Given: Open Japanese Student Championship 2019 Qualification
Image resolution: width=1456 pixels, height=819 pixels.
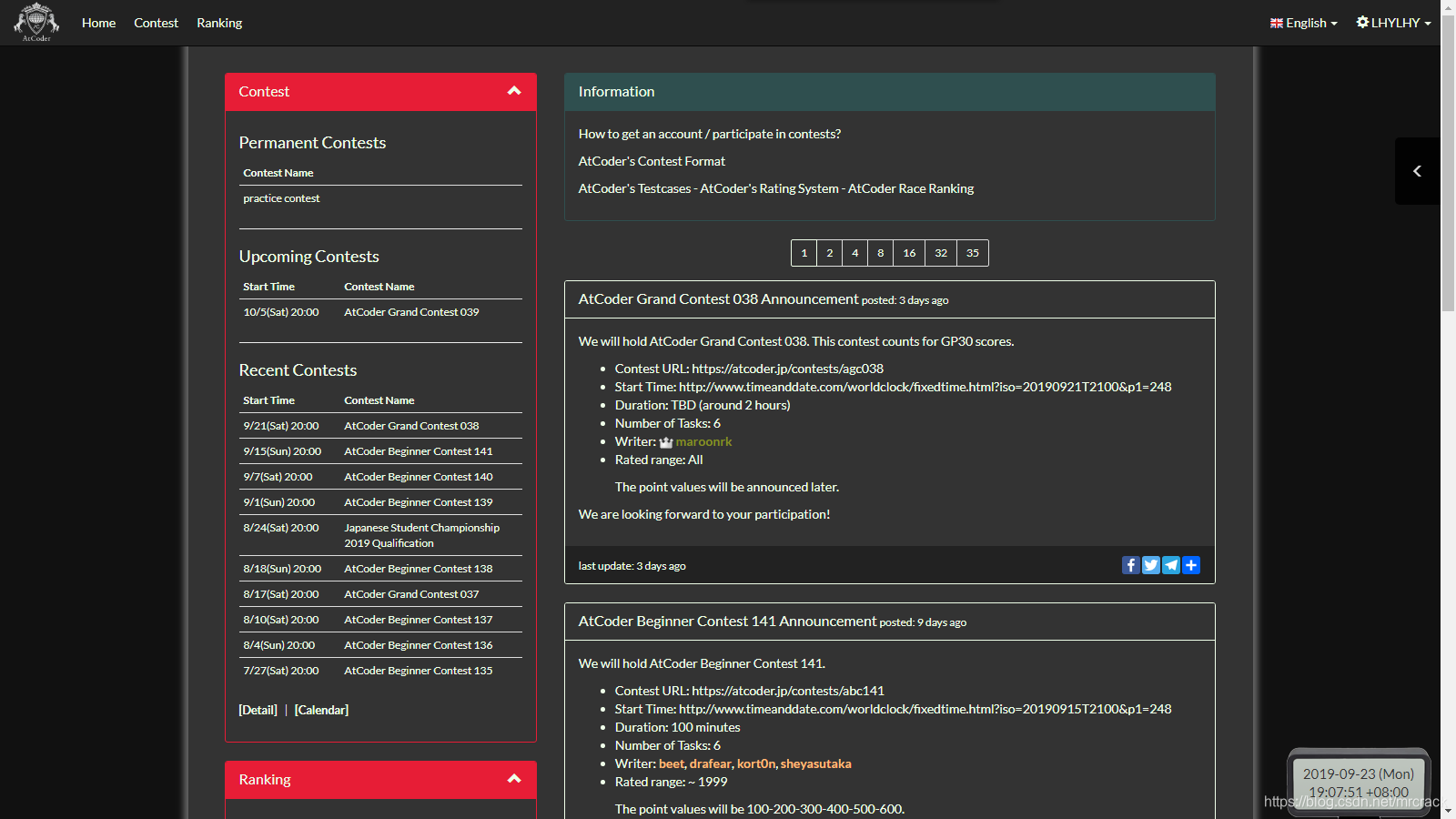Looking at the screenshot, I should pos(421,535).
